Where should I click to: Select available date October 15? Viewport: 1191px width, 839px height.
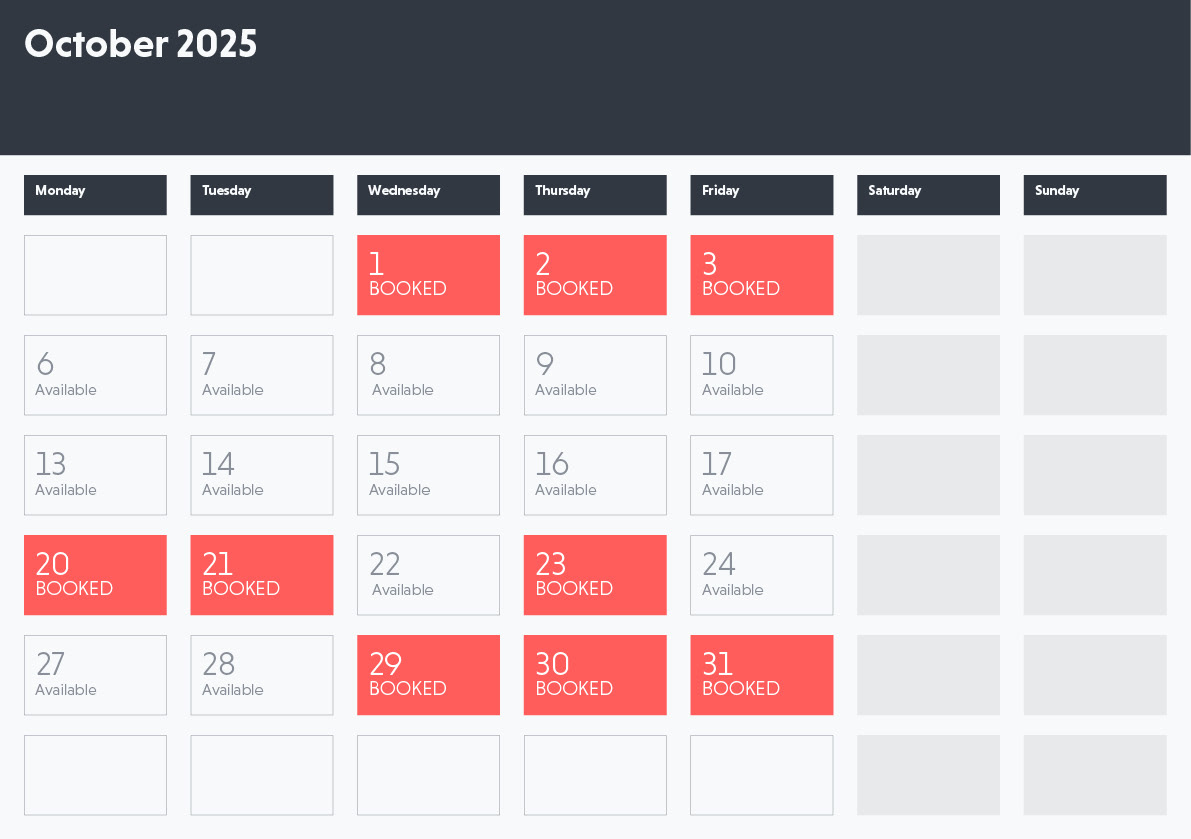click(428, 475)
